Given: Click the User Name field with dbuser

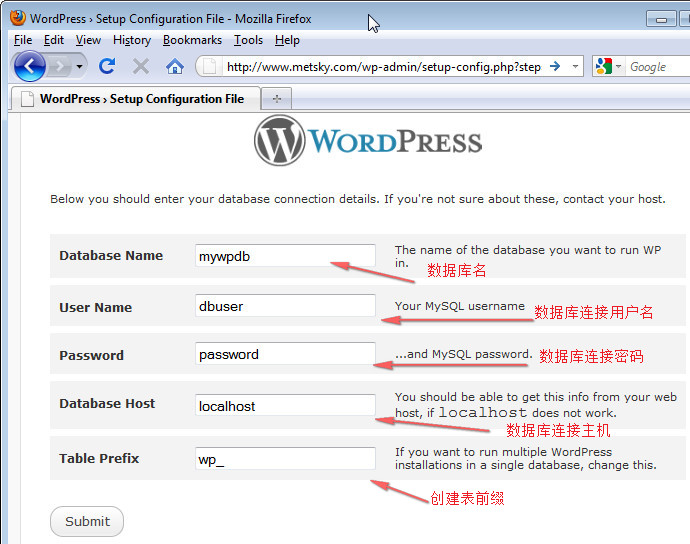Looking at the screenshot, I should (285, 306).
